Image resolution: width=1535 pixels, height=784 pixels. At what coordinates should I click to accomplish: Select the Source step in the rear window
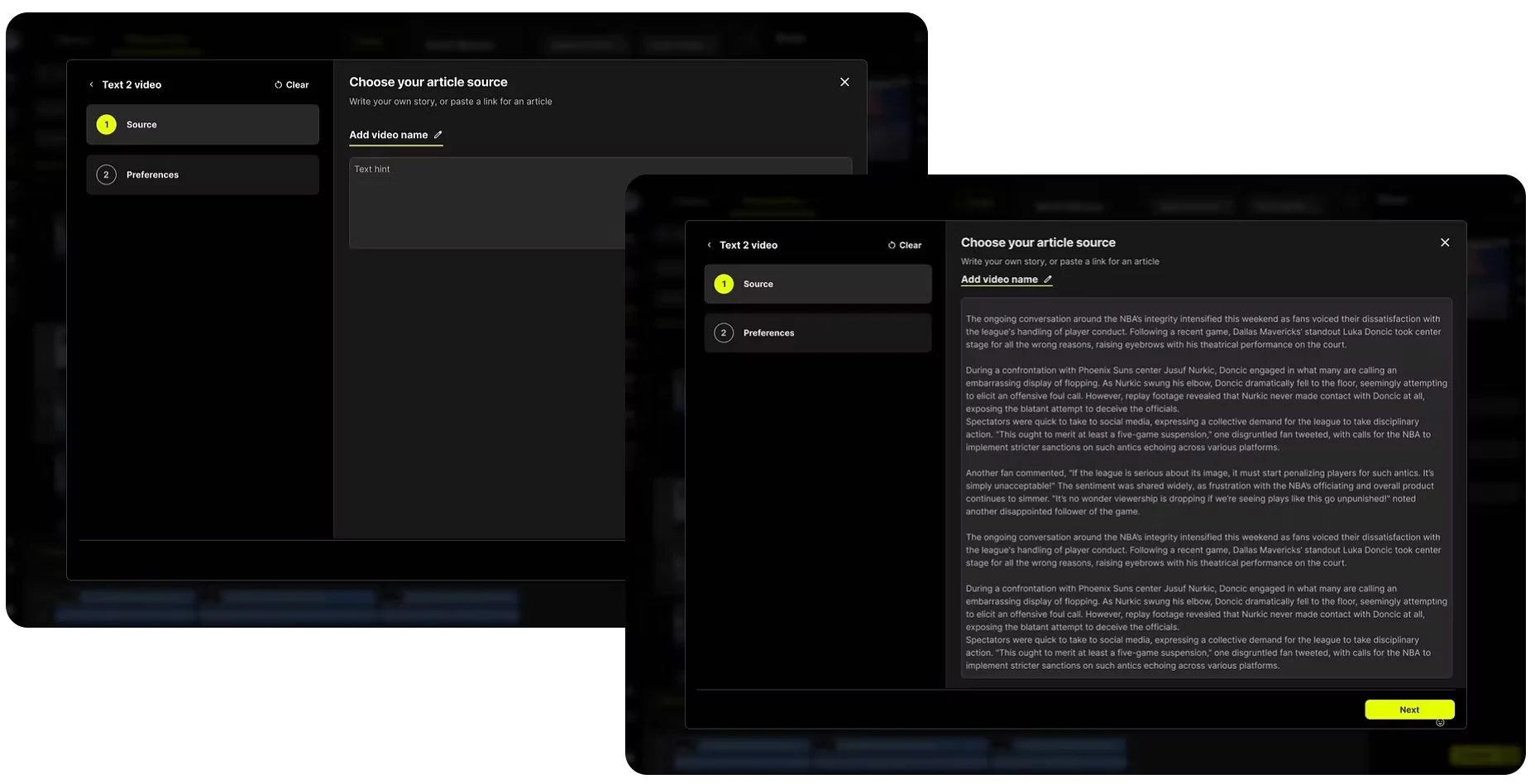tap(203, 125)
